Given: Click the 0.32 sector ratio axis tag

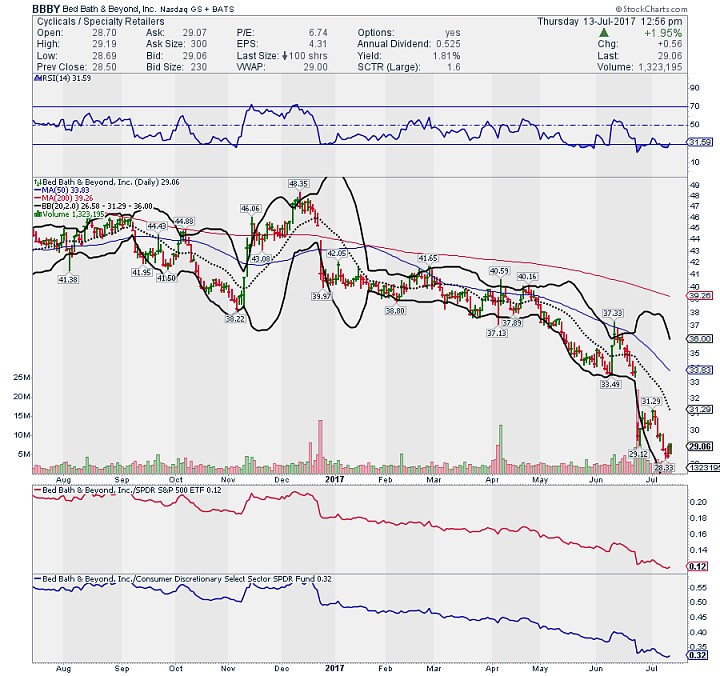Looking at the screenshot, I should [698, 654].
